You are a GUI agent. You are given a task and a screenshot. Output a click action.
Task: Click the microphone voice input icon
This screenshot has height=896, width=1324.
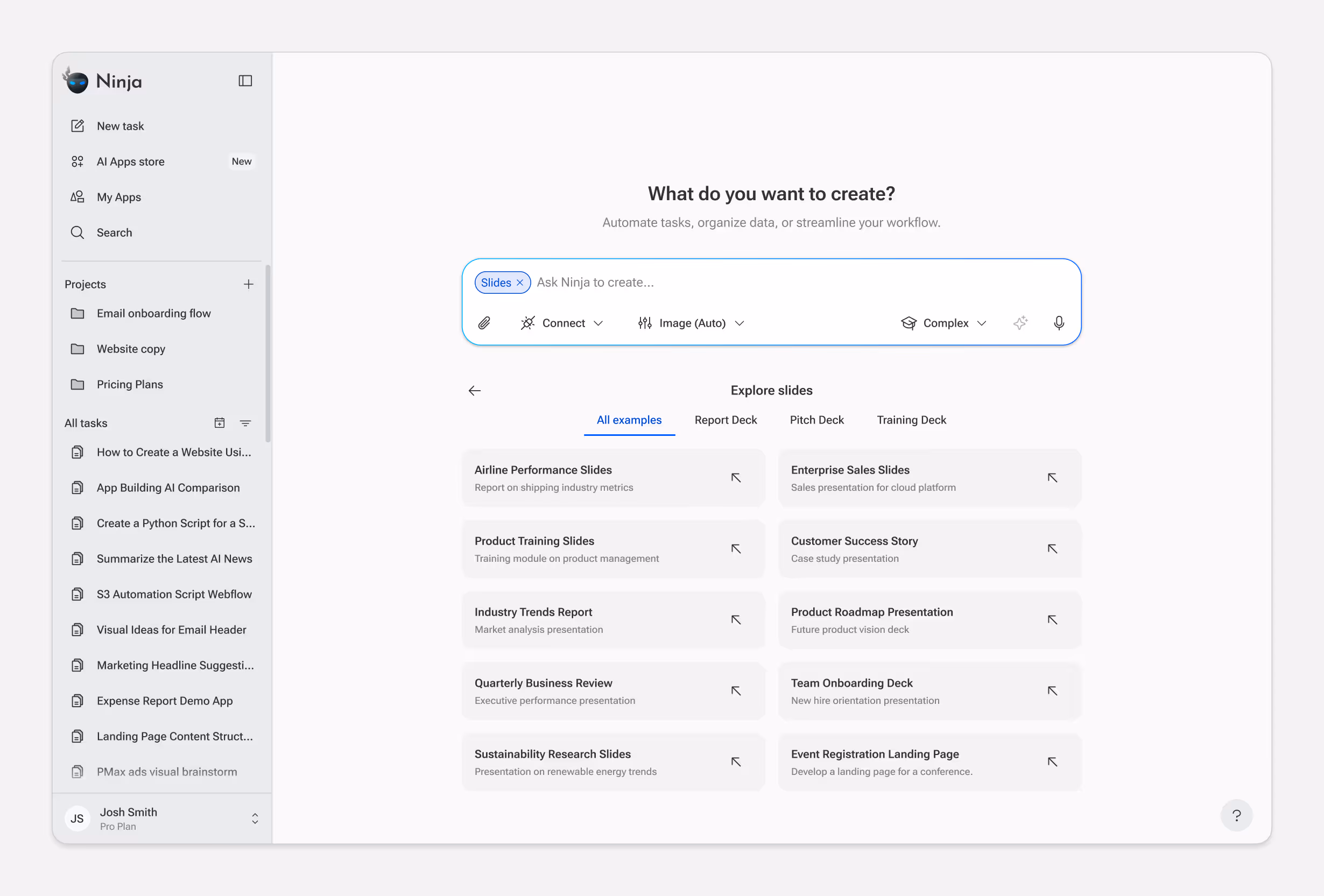coord(1059,323)
